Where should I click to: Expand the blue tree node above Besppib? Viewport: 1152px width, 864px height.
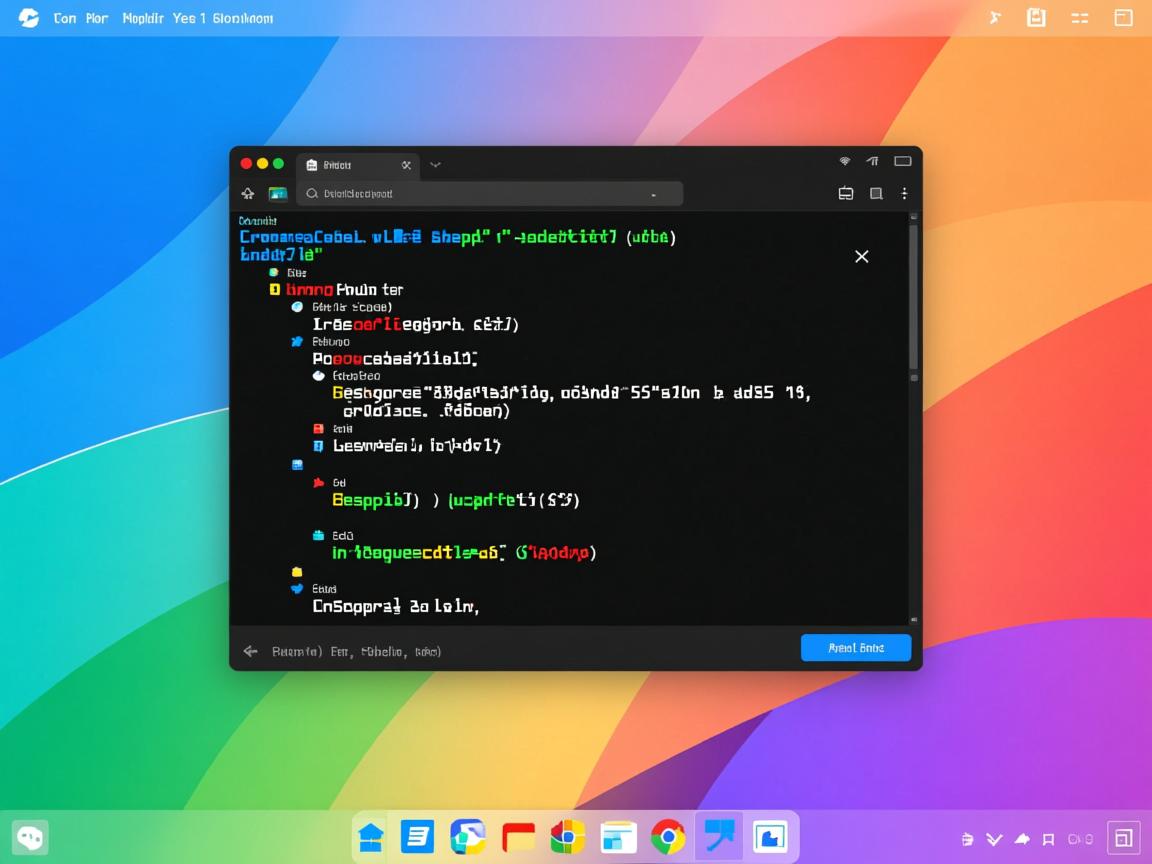[296, 464]
